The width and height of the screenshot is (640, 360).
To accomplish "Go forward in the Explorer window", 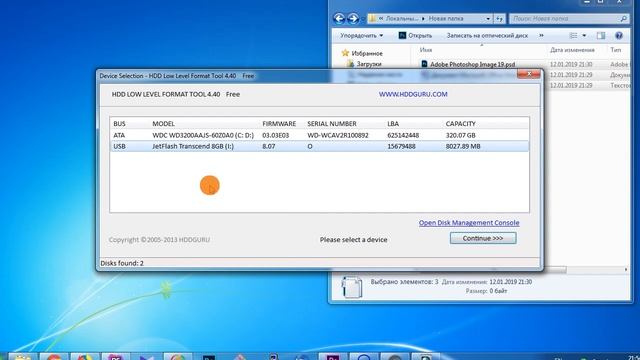I will (x=353, y=18).
